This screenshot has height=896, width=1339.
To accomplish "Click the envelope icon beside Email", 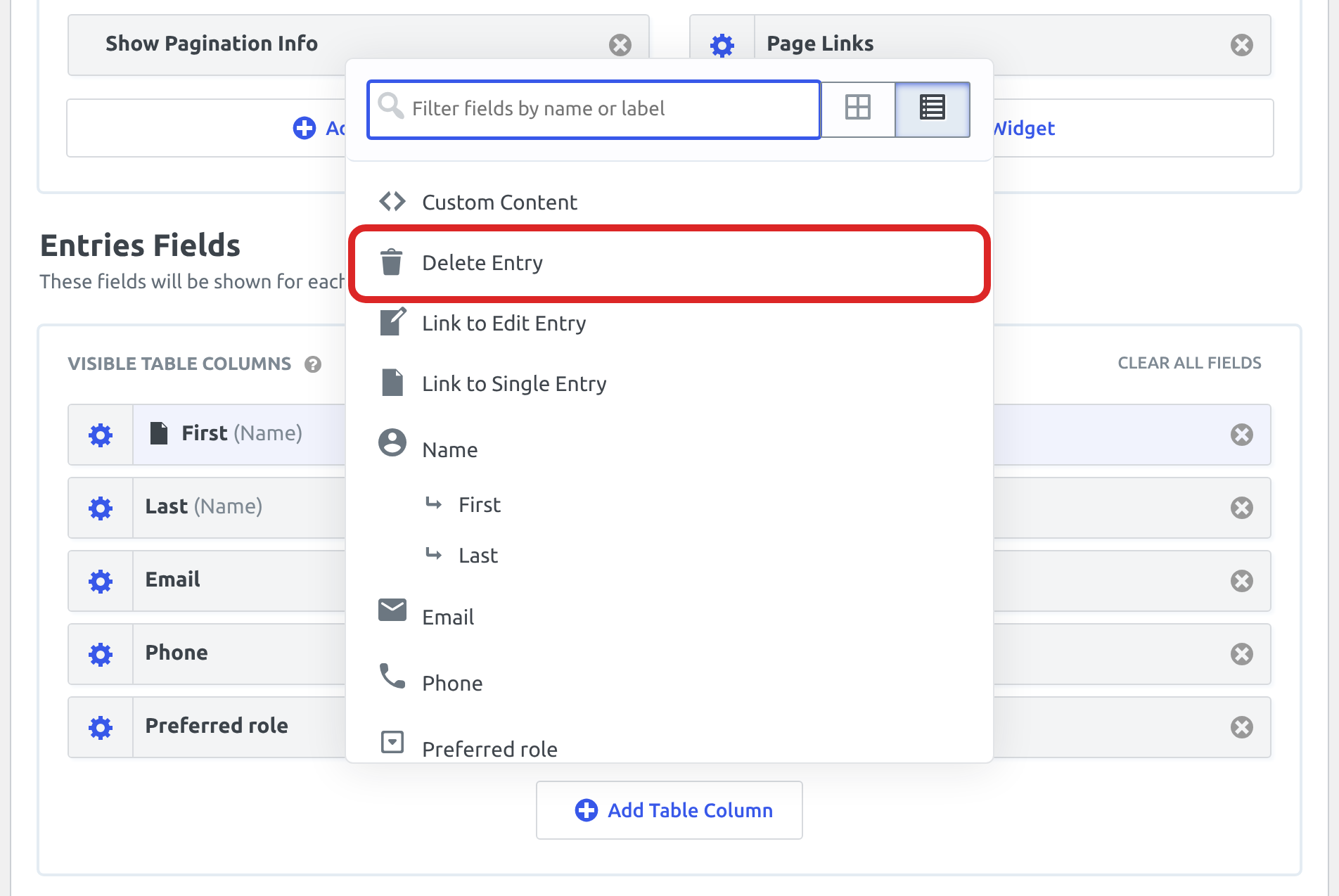I will point(392,610).
